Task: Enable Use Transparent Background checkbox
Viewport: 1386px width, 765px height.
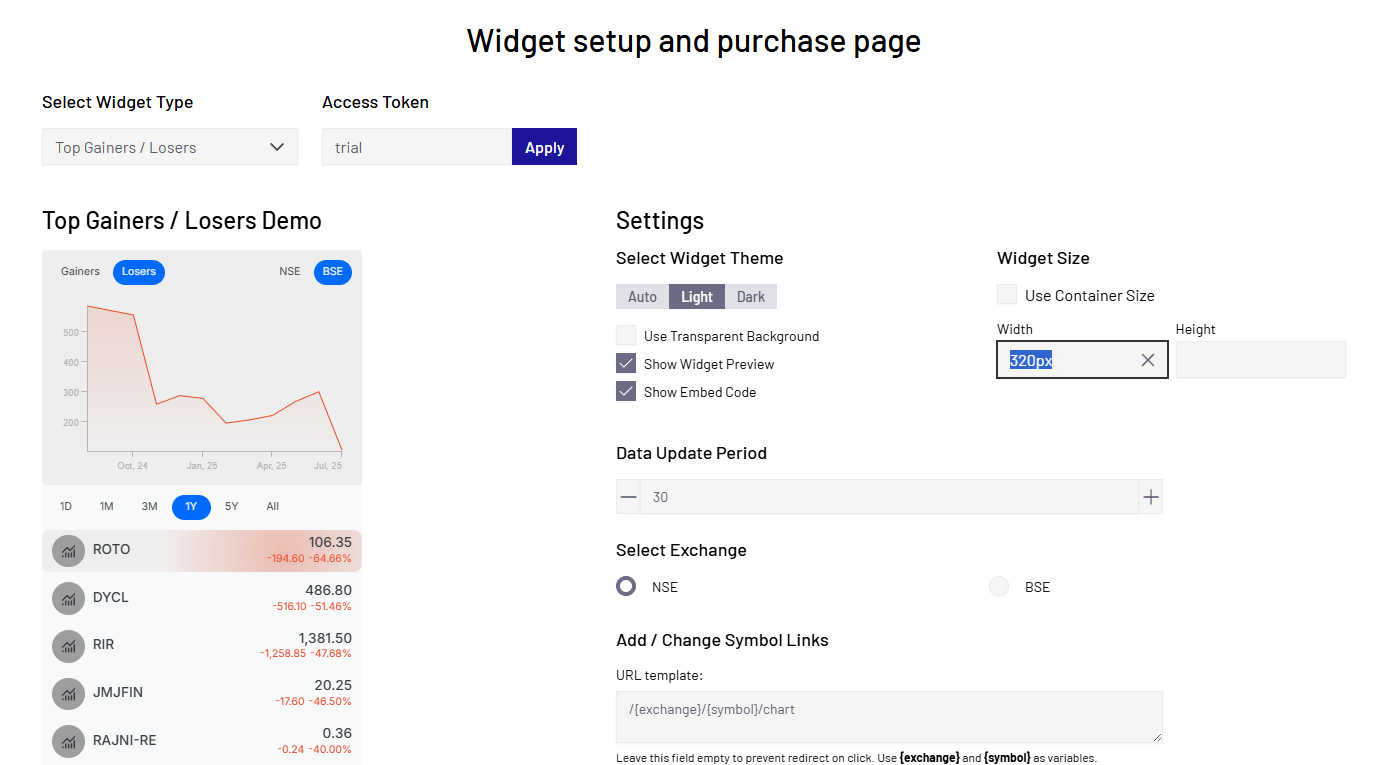Action: (626, 336)
